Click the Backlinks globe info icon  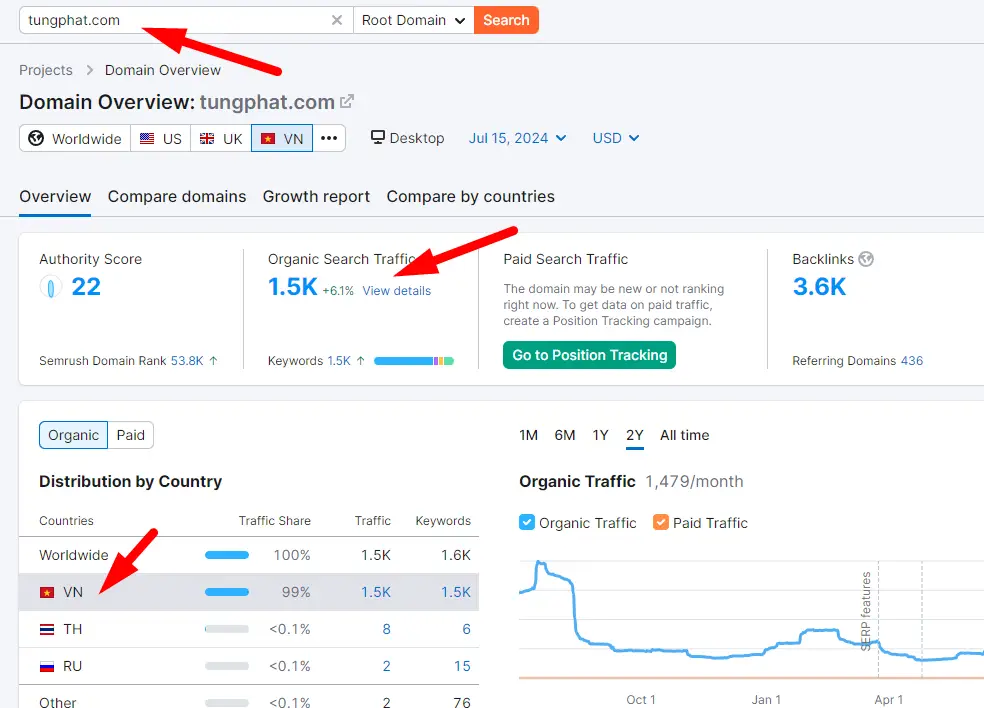(866, 259)
